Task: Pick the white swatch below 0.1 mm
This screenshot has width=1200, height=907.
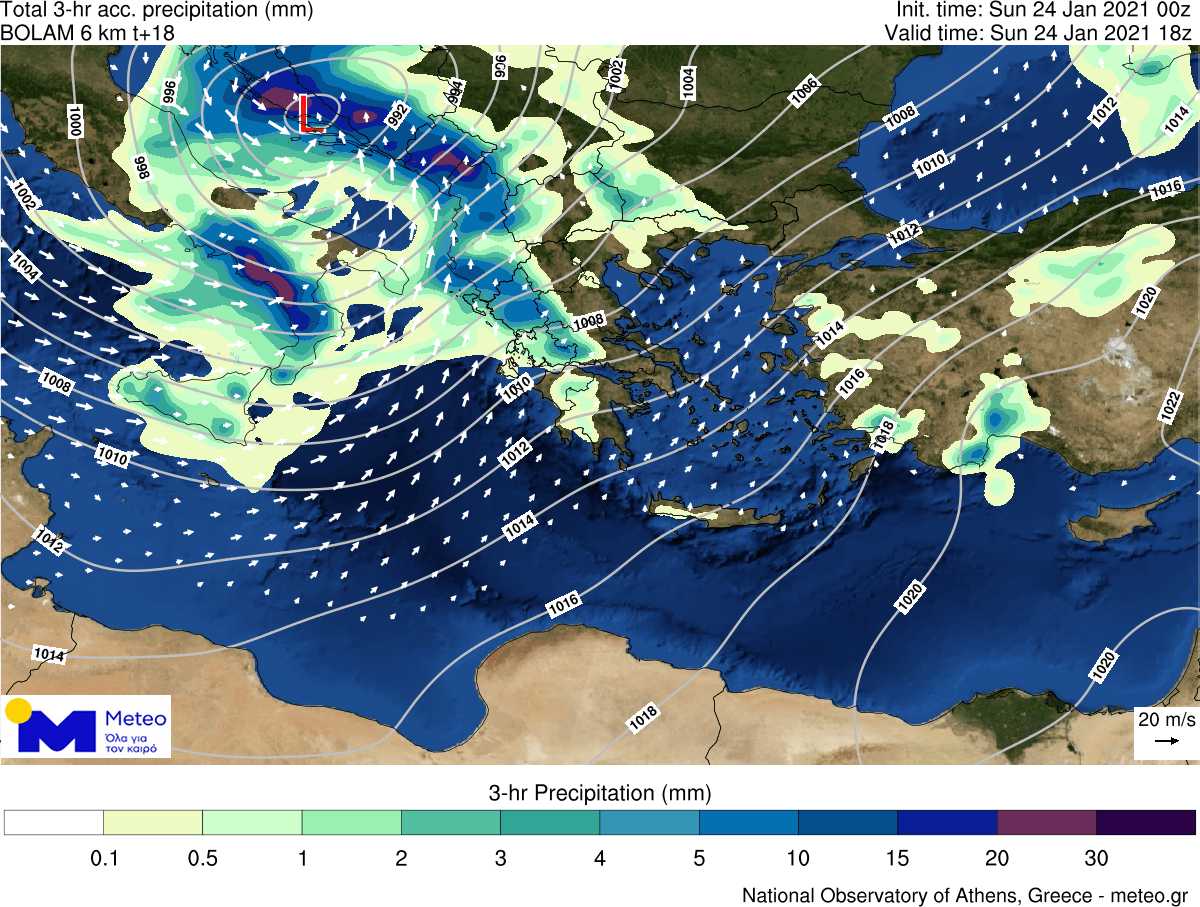Action: [x=54, y=822]
